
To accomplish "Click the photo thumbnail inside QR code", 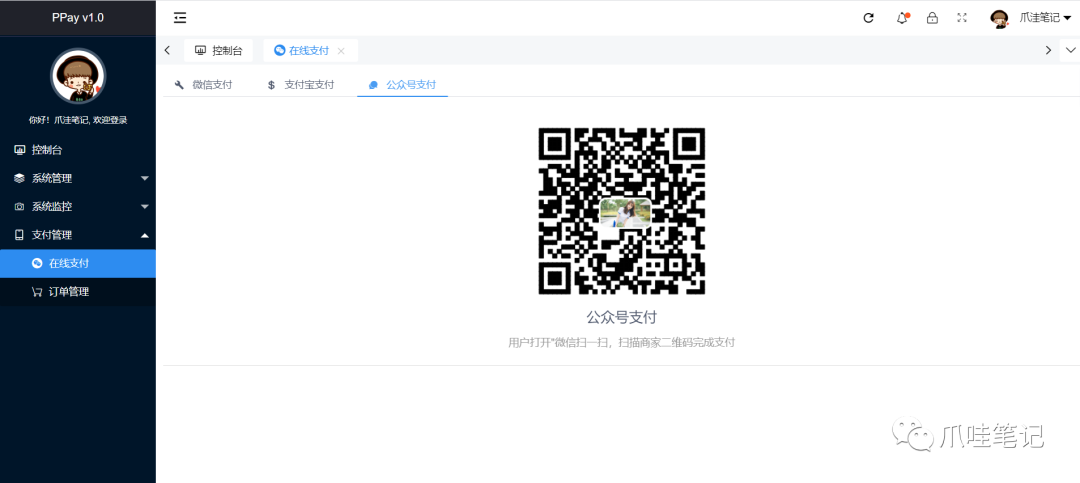I will coord(625,213).
